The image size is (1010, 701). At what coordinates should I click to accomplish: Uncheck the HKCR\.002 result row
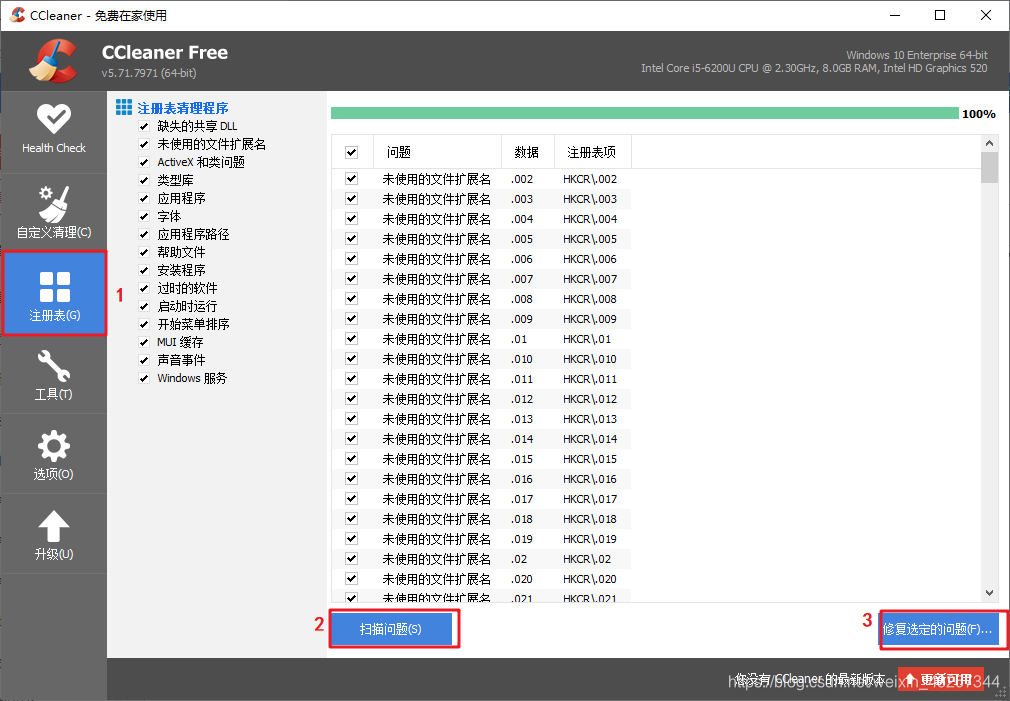tap(352, 178)
